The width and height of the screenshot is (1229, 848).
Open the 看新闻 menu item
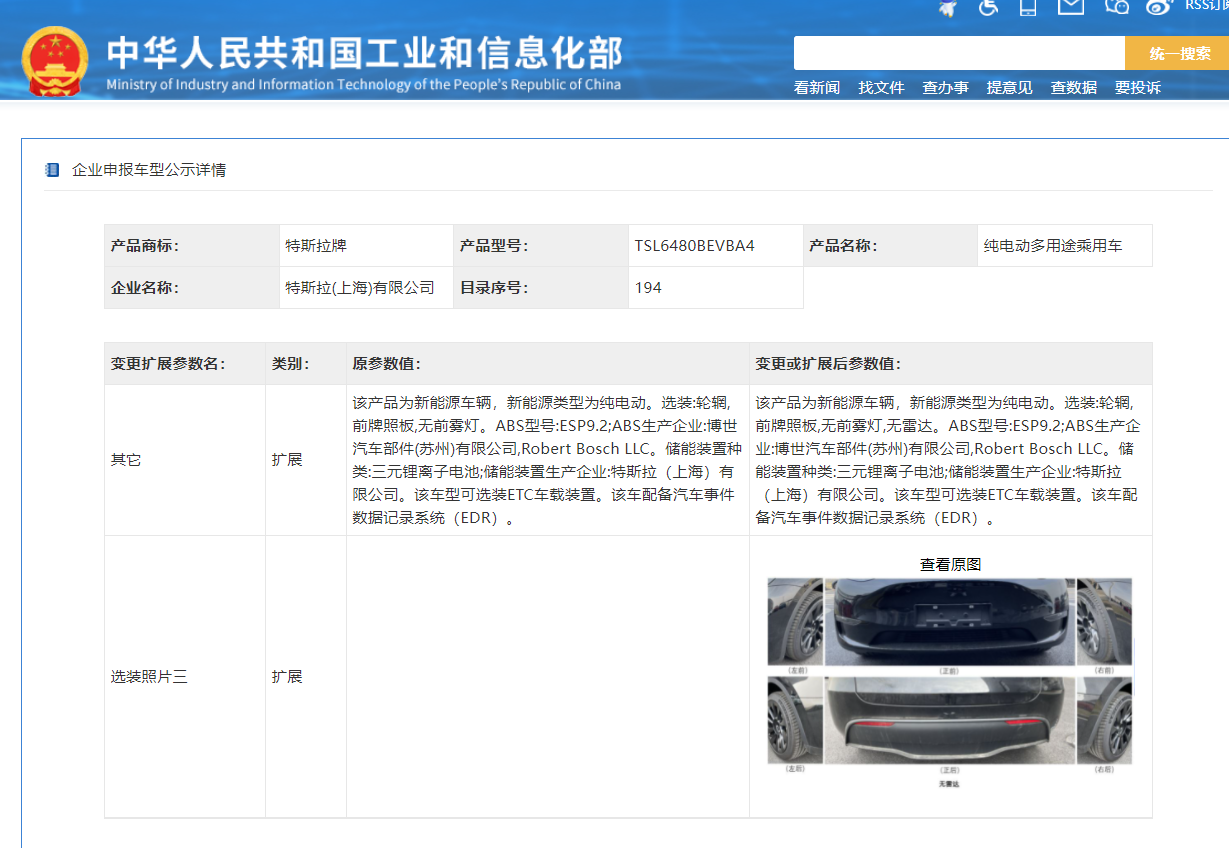(816, 88)
